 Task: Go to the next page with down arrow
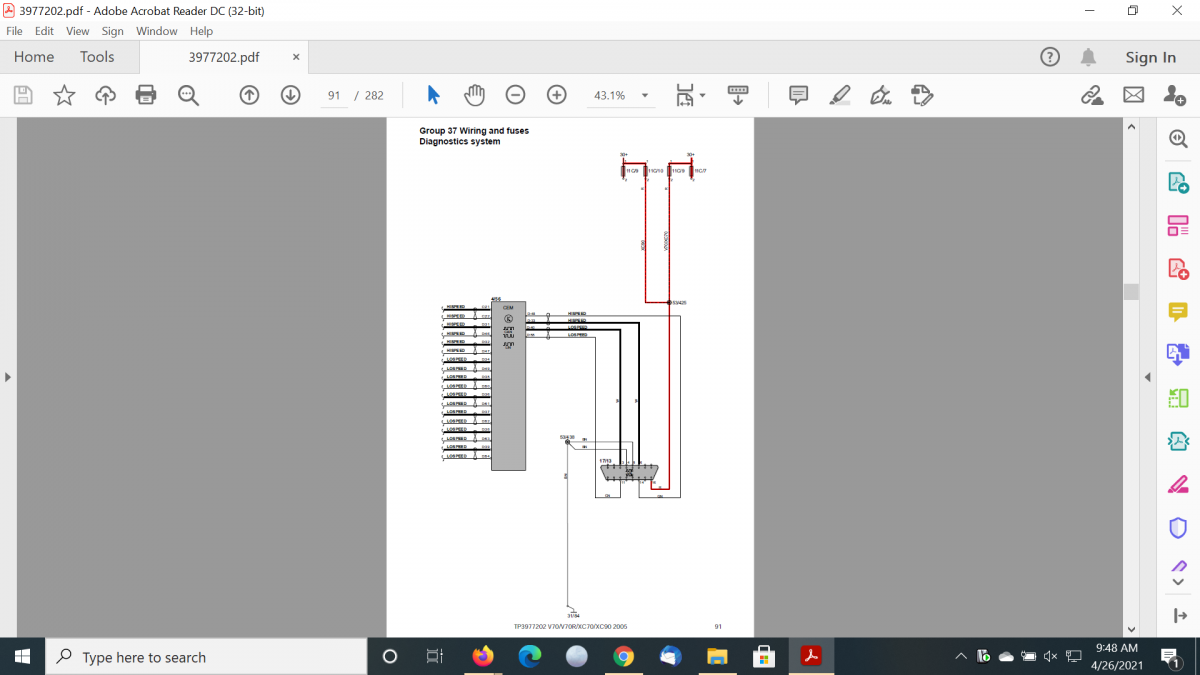point(290,95)
